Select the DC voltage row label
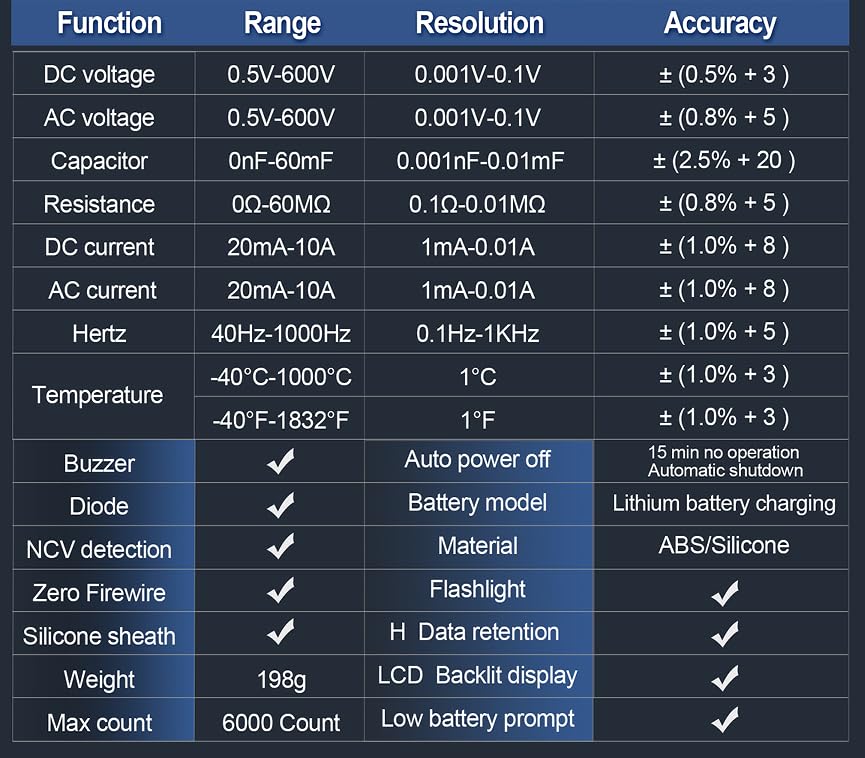 (x=100, y=74)
